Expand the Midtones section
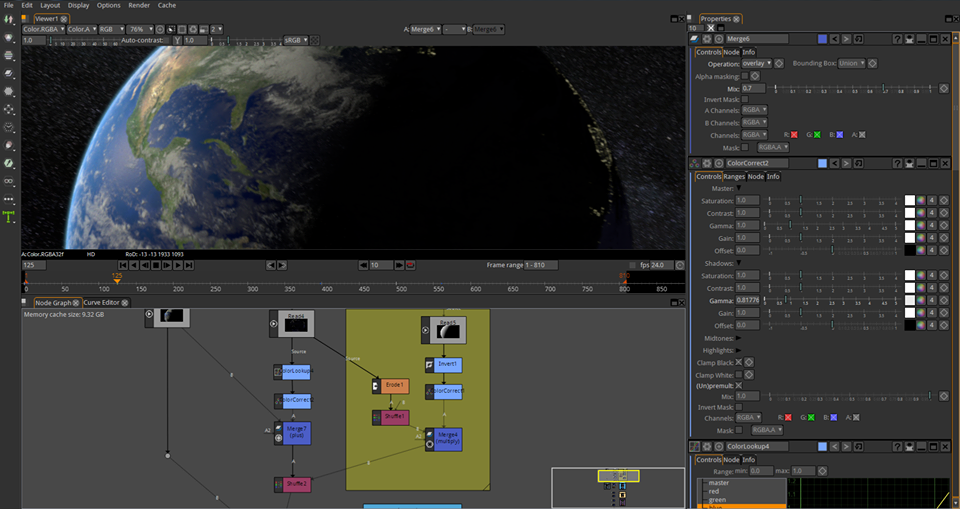960x509 pixels. [x=738, y=338]
